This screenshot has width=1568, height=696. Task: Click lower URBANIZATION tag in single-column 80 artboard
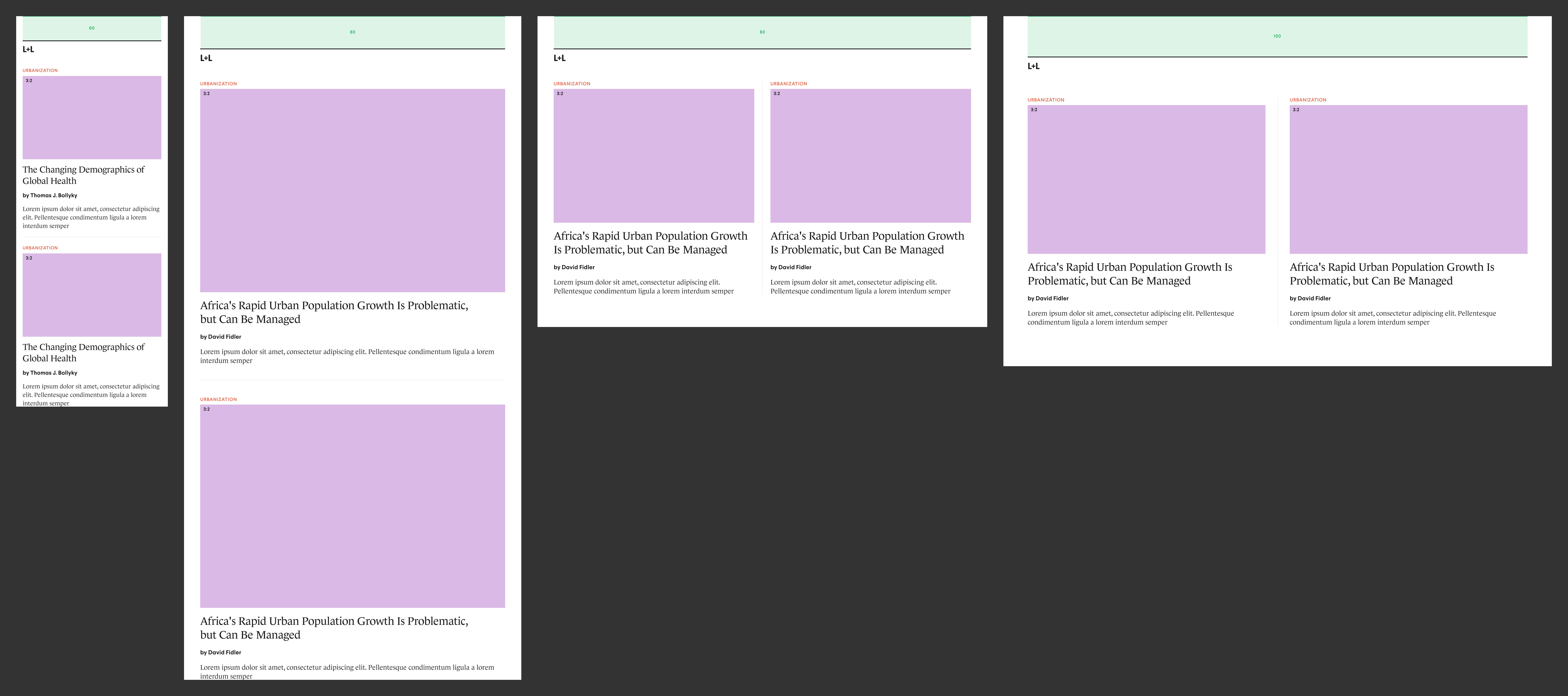coord(219,400)
